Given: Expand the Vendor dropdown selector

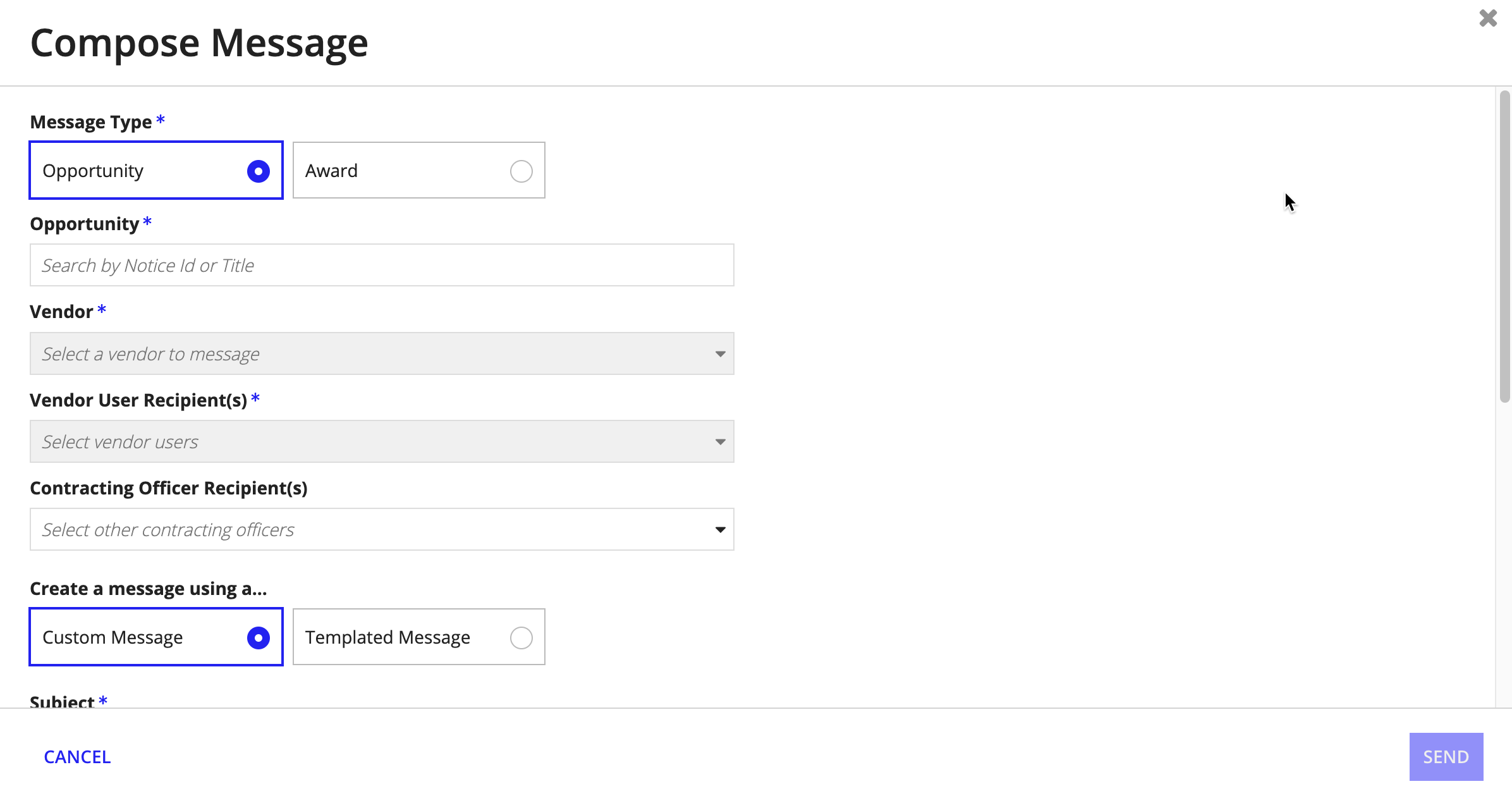Looking at the screenshot, I should [720, 353].
